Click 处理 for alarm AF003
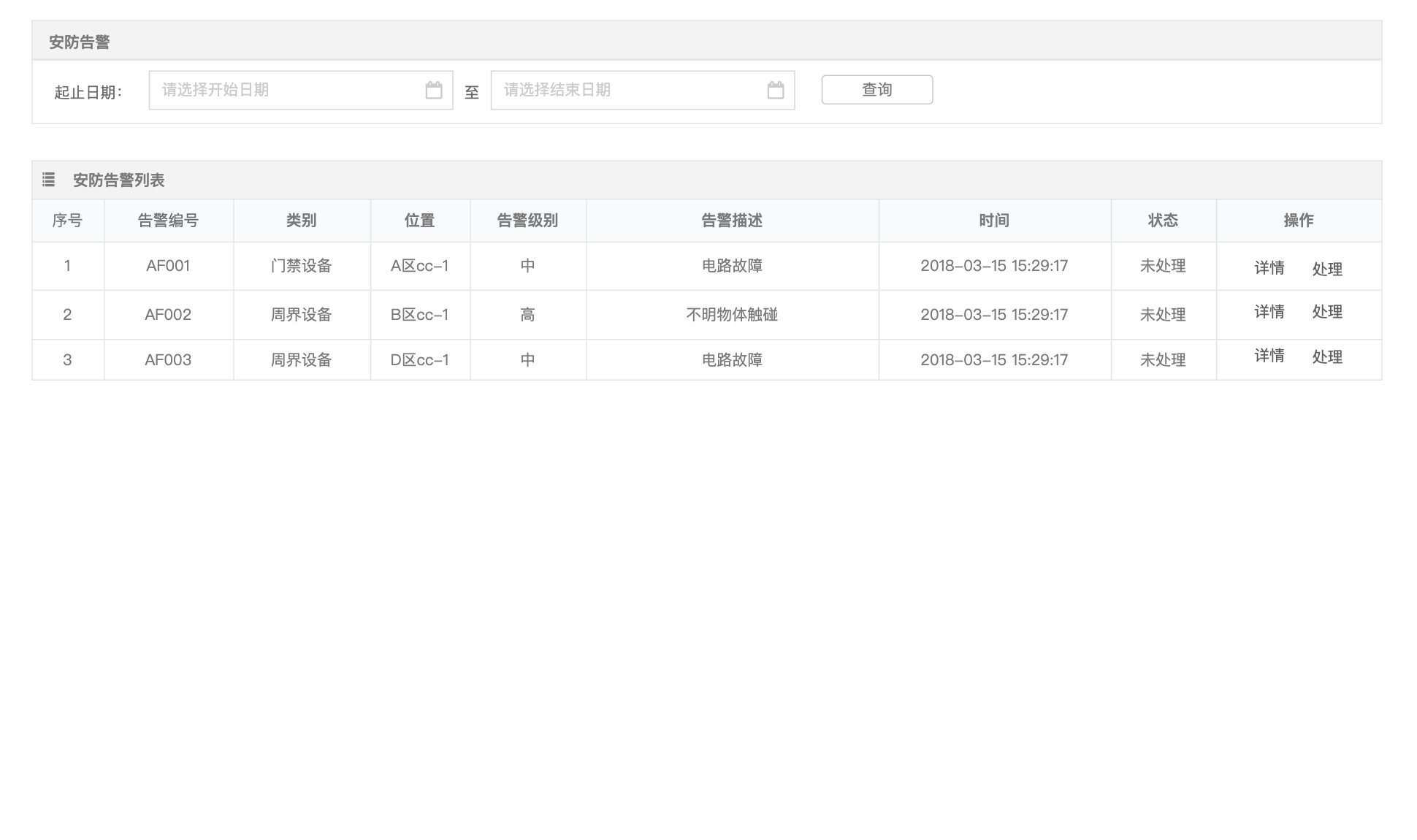This screenshot has height=840, width=1417. pyautogui.click(x=1326, y=357)
